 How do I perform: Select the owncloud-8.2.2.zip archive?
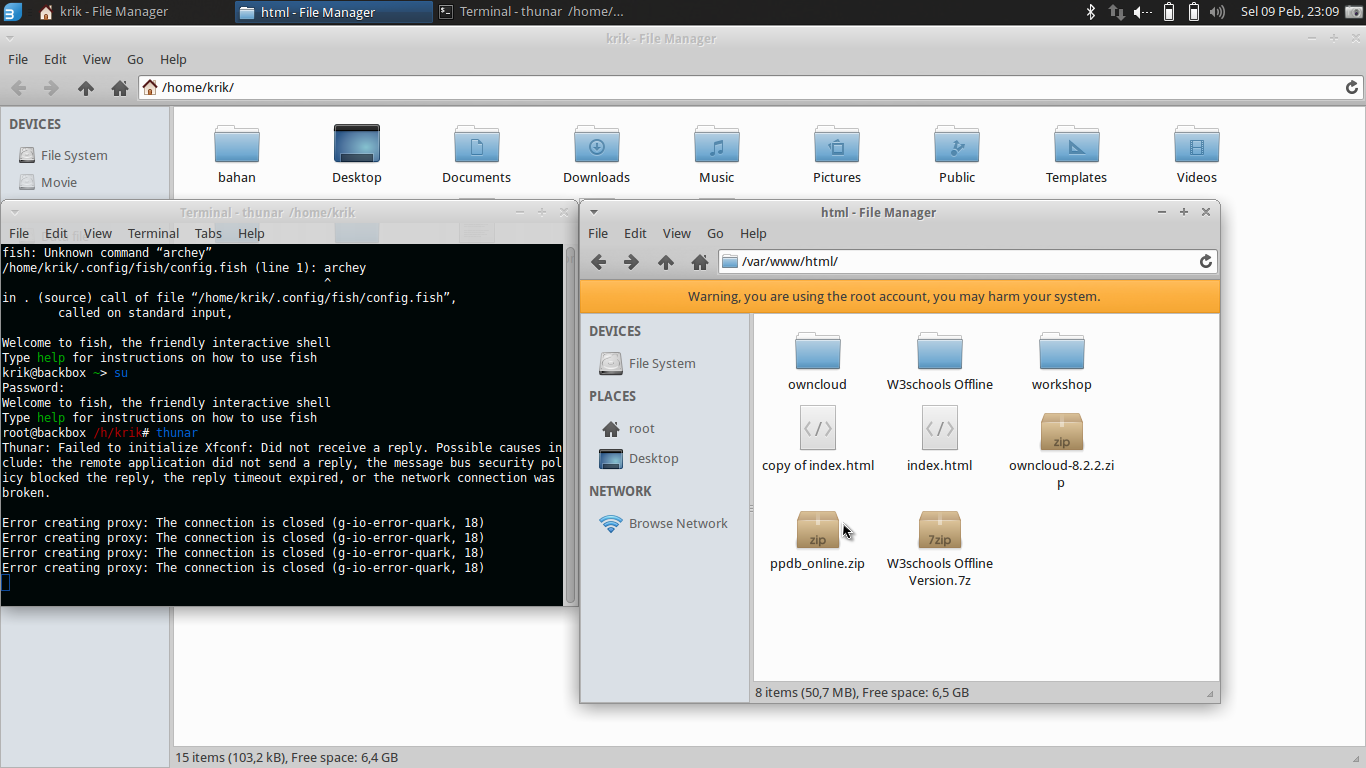click(1061, 433)
